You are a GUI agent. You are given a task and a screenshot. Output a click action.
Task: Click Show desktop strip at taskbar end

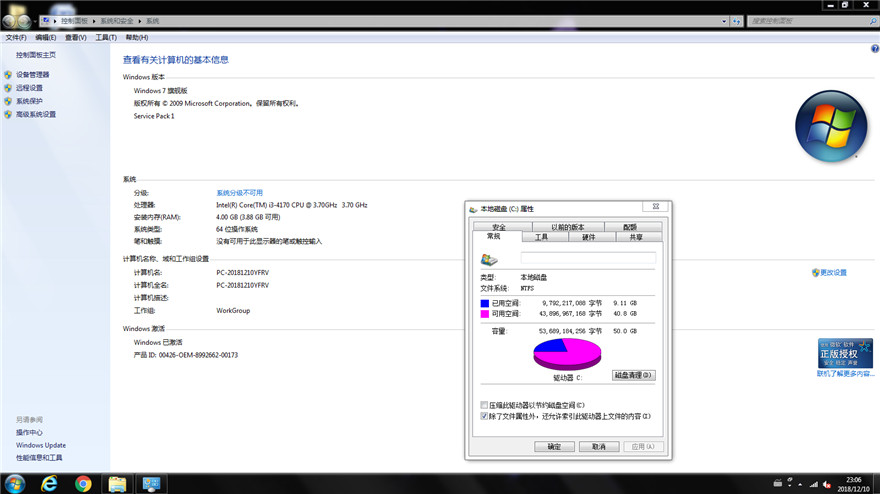(x=876, y=484)
